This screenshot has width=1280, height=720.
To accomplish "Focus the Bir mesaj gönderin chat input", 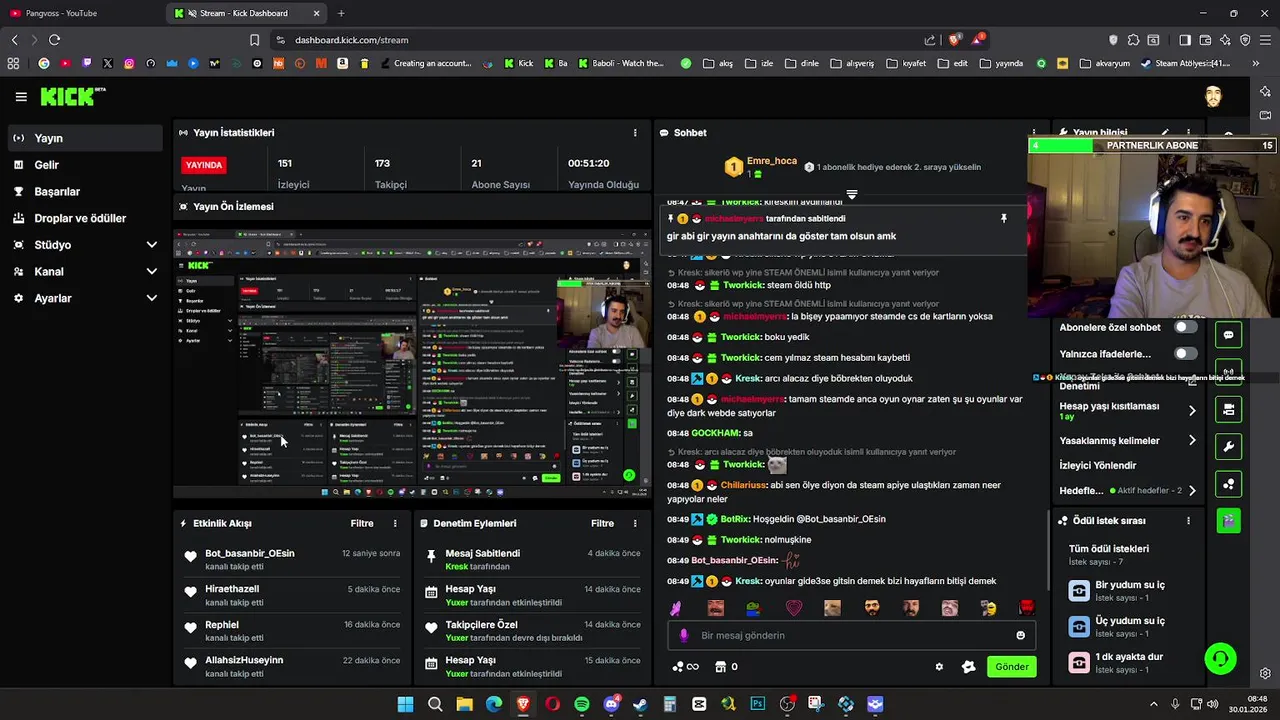I will tap(852, 635).
